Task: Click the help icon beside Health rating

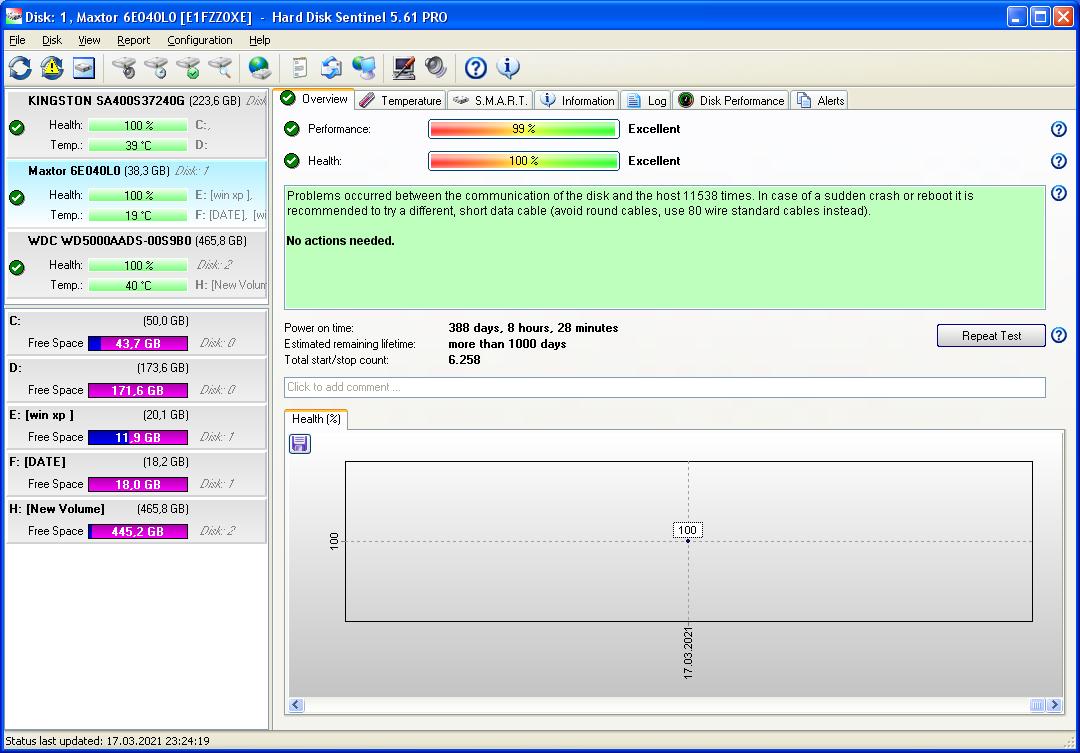Action: pos(1059,161)
